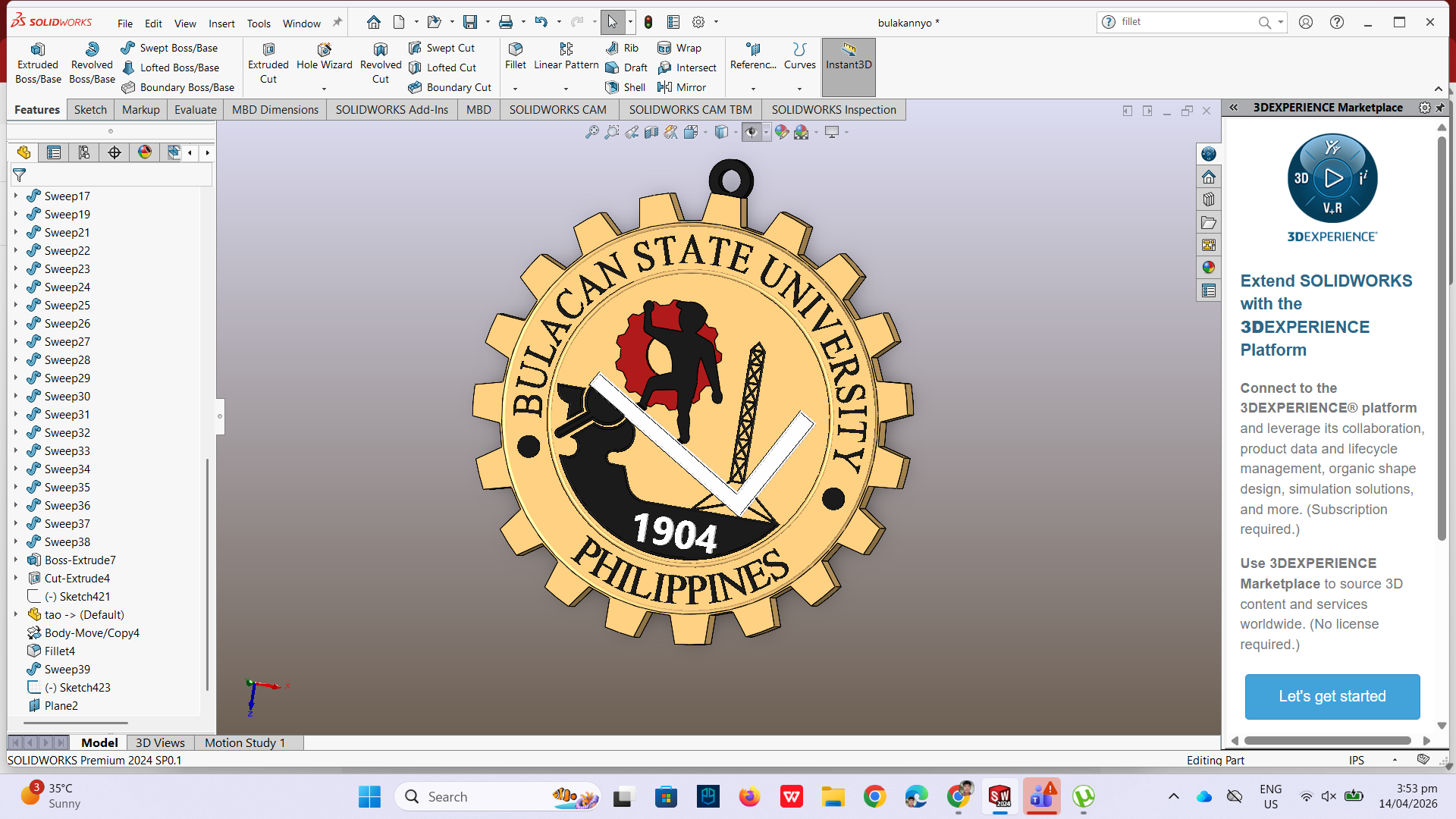Click the Mirror feature tool
This screenshot has width=1456, height=819.
click(x=682, y=87)
